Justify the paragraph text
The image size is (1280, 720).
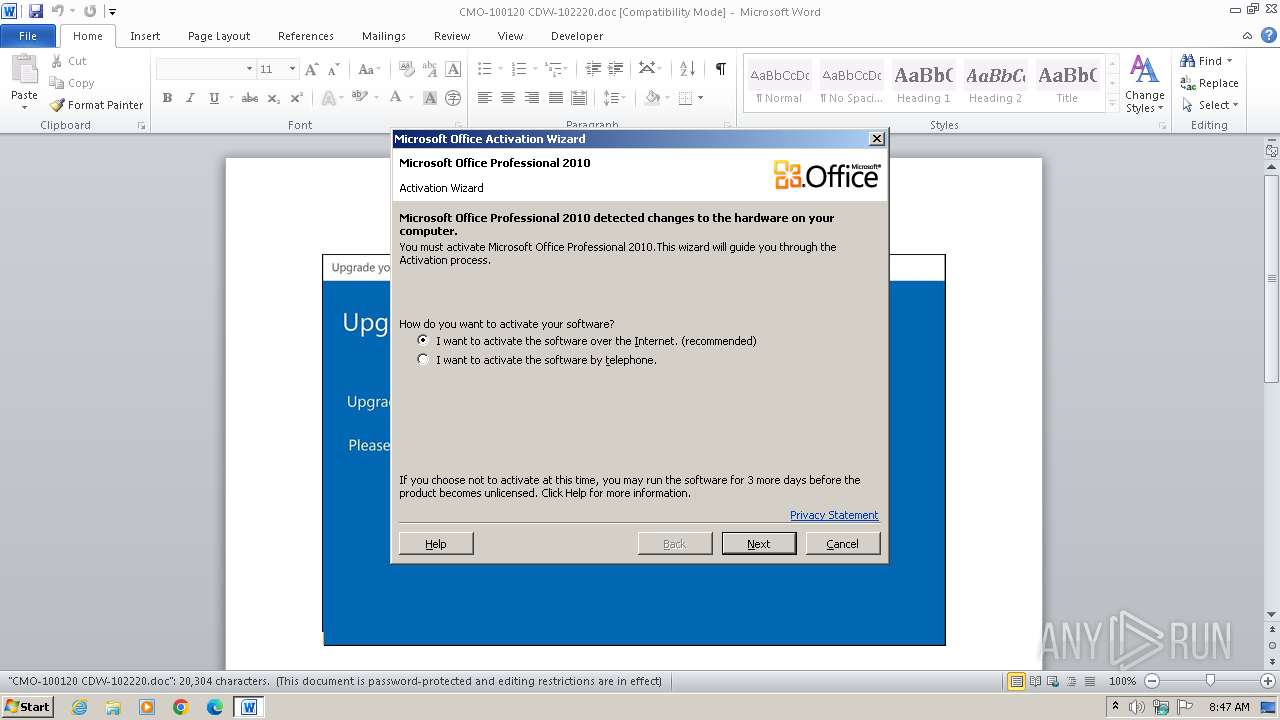coord(555,98)
